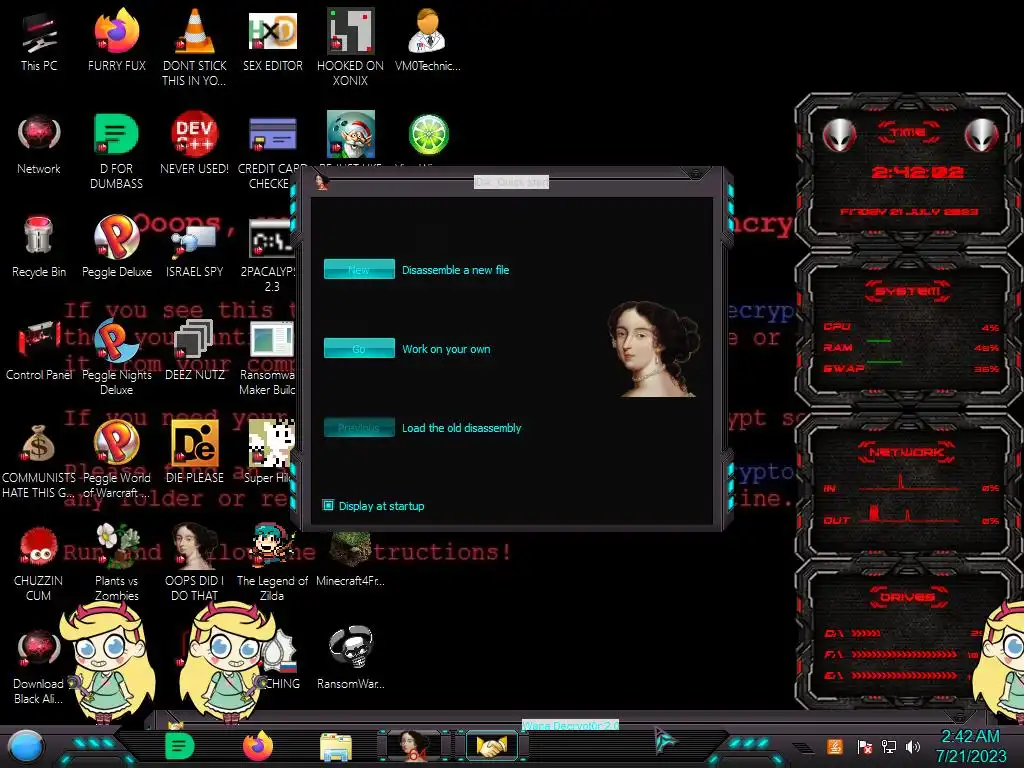Switch to the handshake app on the taskbar
The image size is (1024, 768).
[x=492, y=746]
